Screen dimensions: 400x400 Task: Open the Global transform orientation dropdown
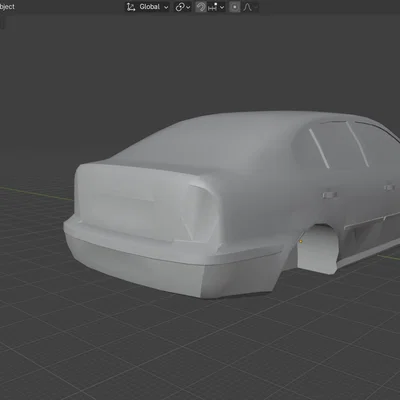147,7
